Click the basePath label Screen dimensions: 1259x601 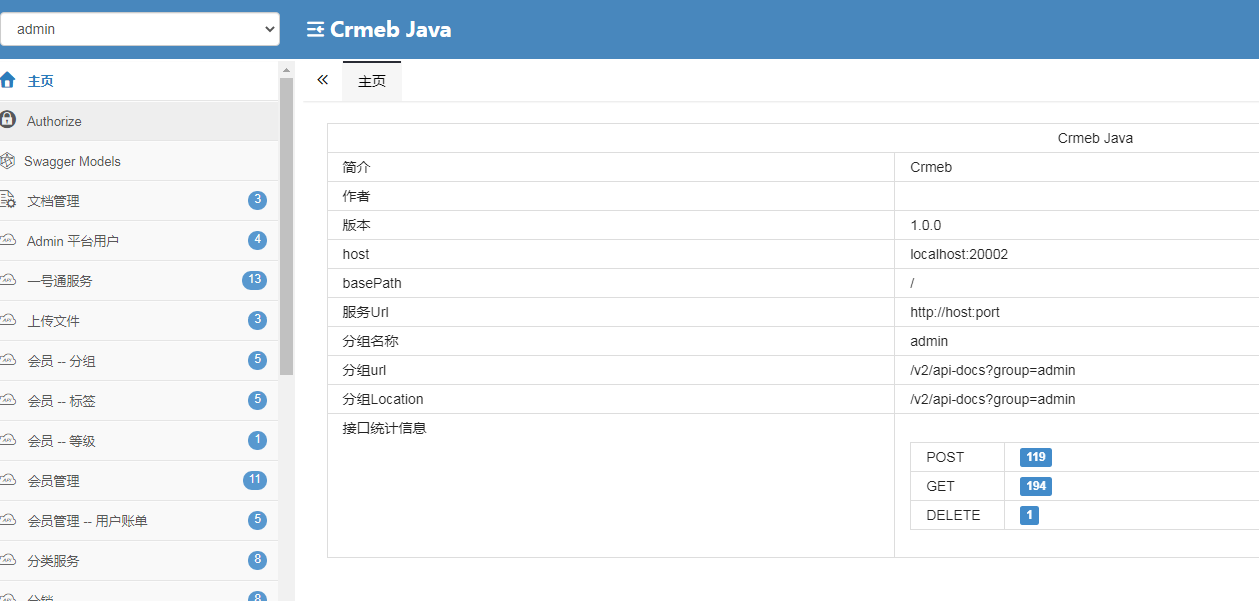[372, 283]
